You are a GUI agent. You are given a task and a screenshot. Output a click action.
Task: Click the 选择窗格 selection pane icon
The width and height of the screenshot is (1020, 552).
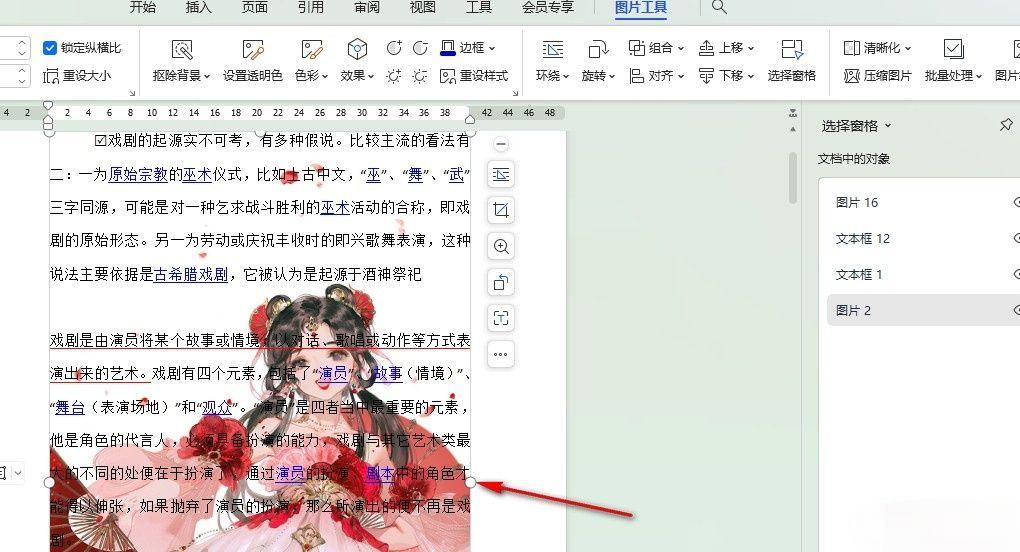(792, 50)
